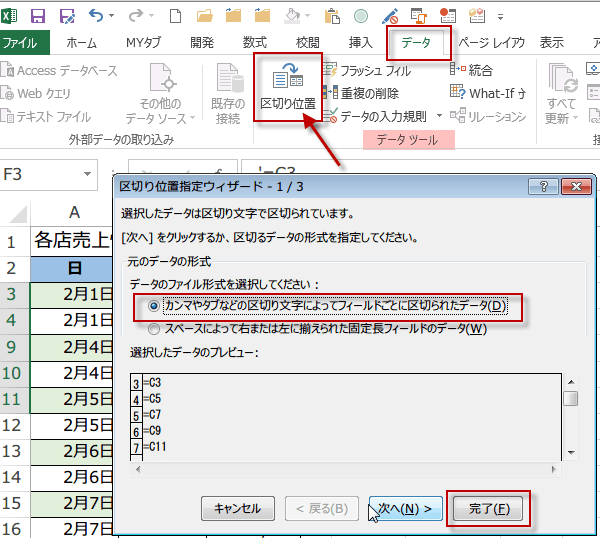
Task: Switch to the Review (校閲) tab
Action: point(308,42)
